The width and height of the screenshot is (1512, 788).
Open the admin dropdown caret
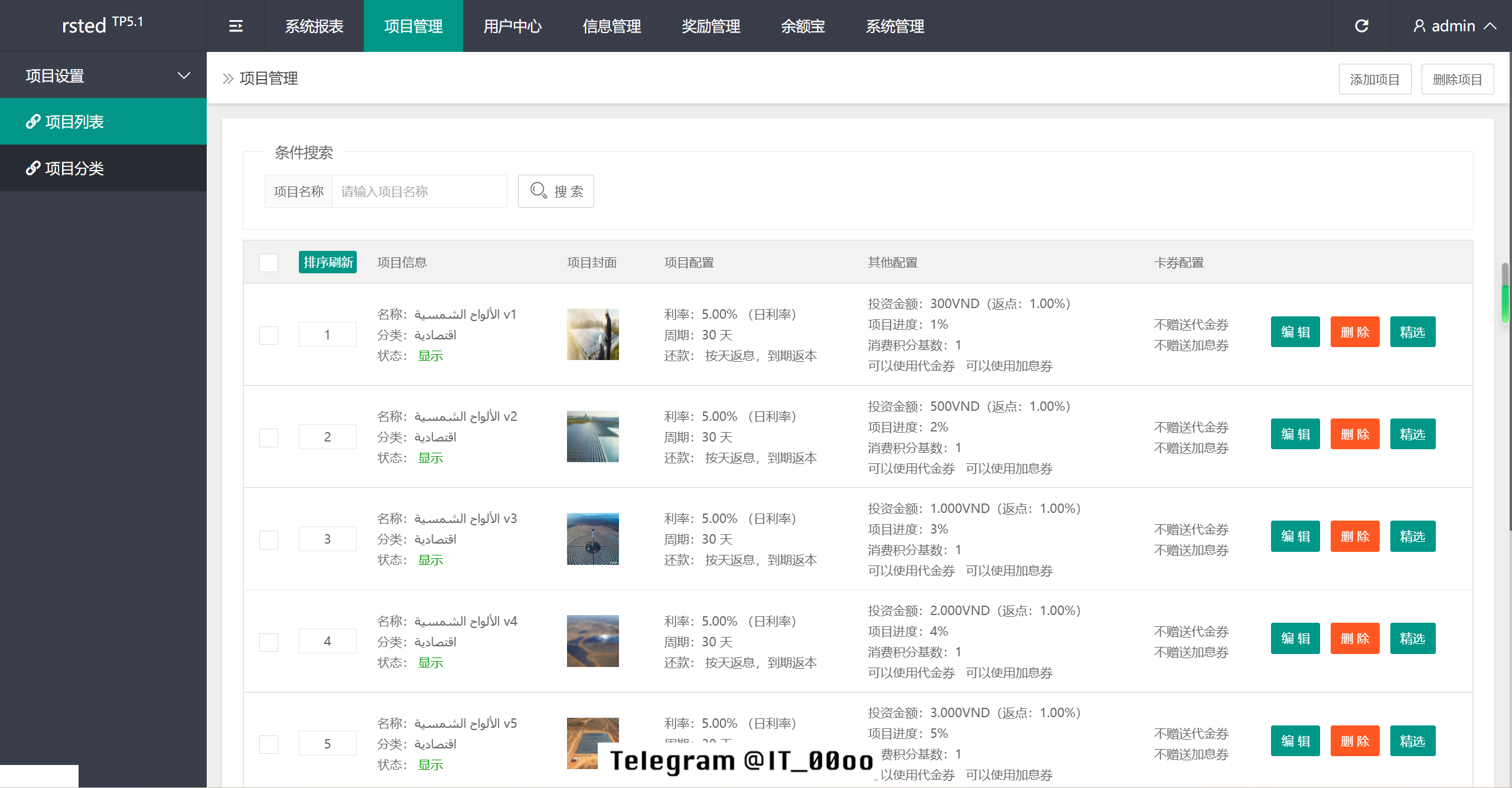(x=1490, y=26)
